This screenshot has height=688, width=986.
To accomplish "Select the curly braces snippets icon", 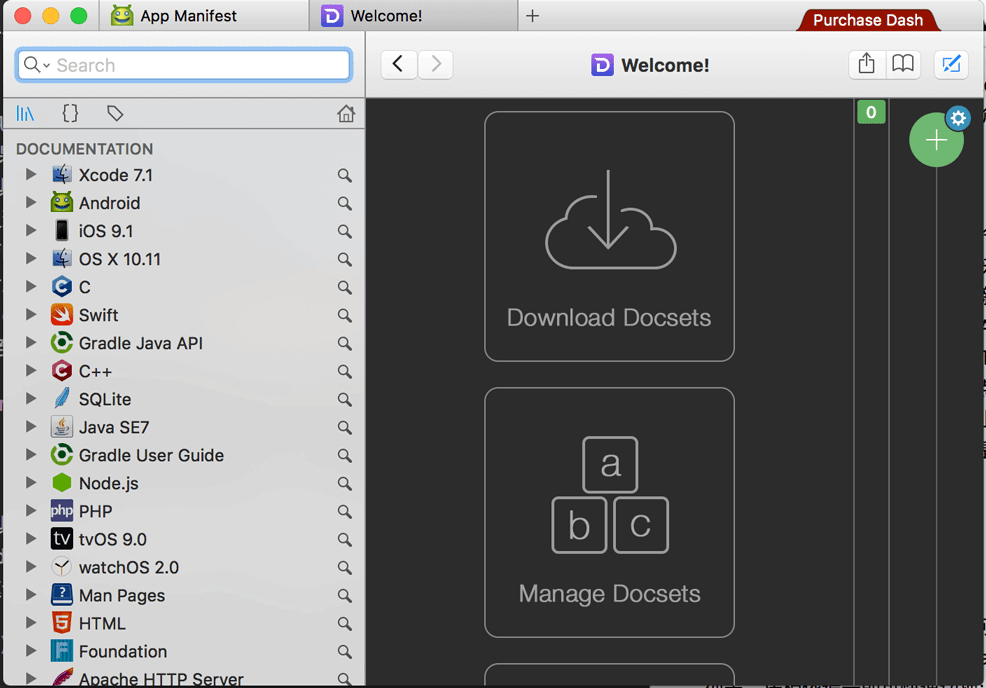I will coord(70,114).
